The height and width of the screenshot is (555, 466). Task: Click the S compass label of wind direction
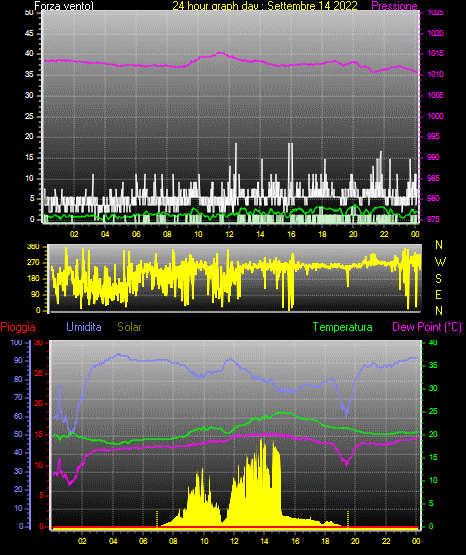[439, 279]
